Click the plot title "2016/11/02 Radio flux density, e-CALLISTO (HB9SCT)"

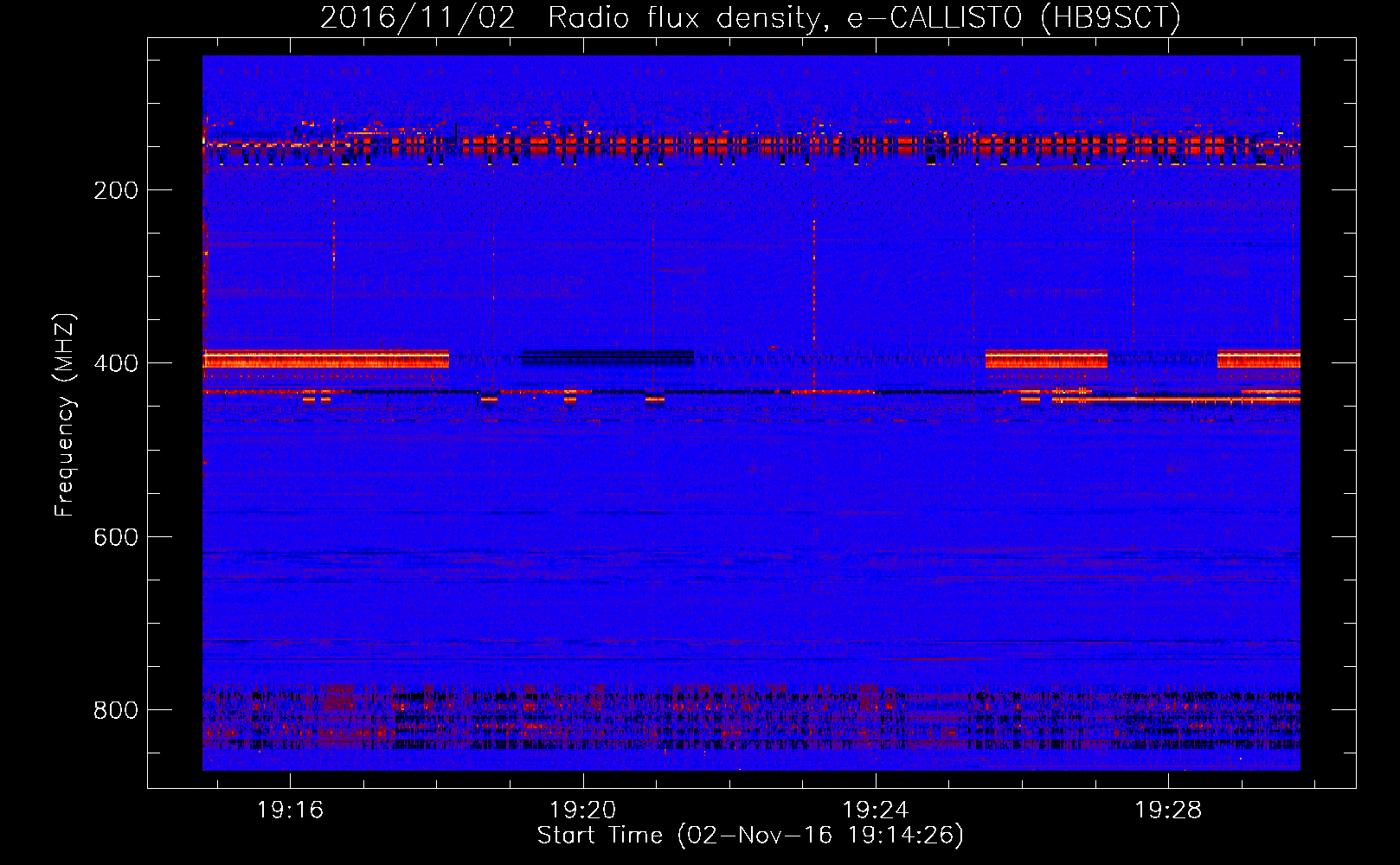[750, 17]
